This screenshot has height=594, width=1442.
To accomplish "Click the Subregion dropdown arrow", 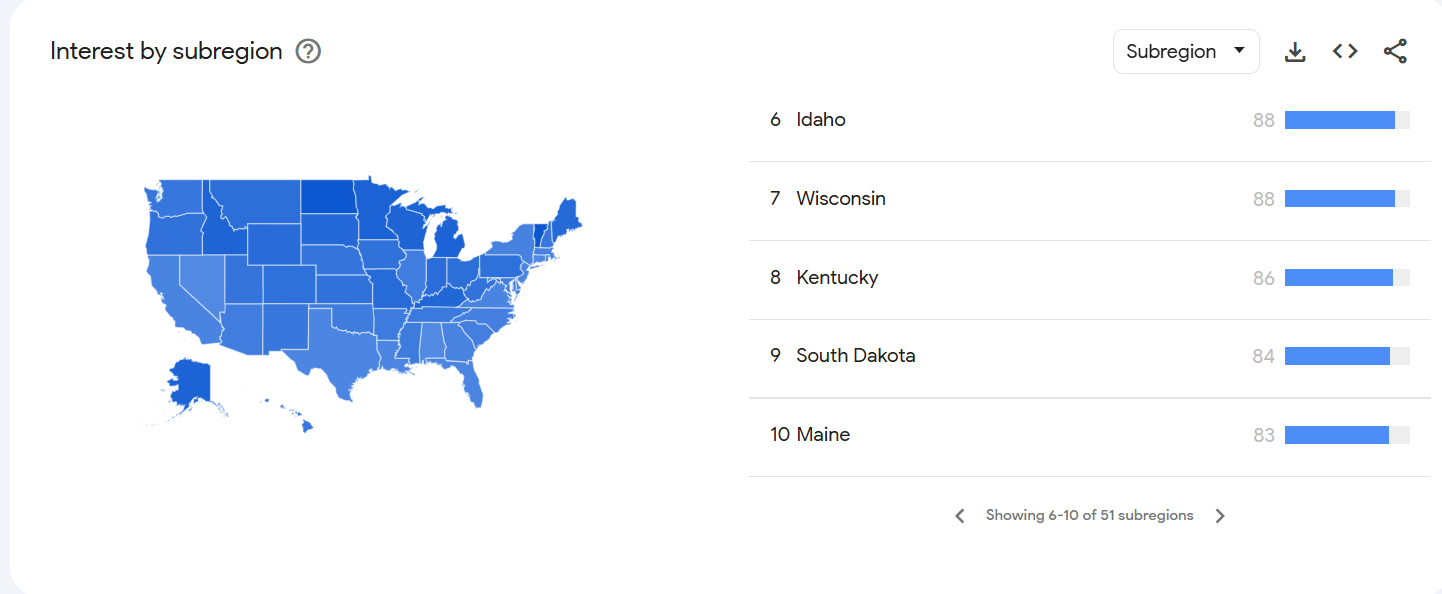I will (x=1238, y=51).
